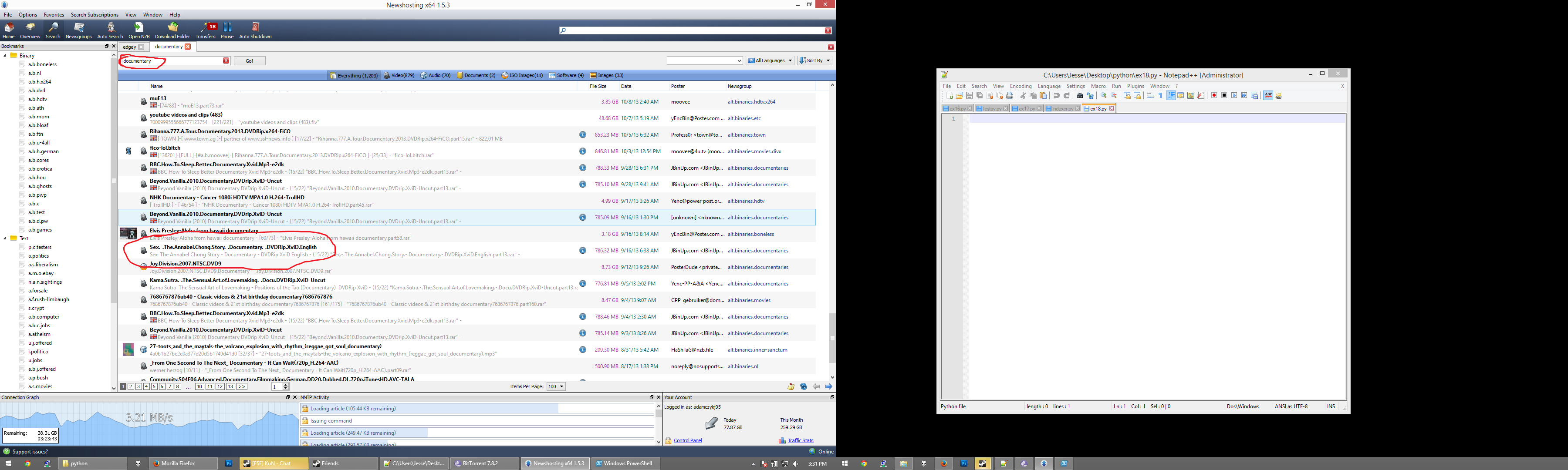Toggle macro Start Recording in Notepad++
Image resolution: width=1568 pixels, height=470 pixels.
pos(1214,95)
